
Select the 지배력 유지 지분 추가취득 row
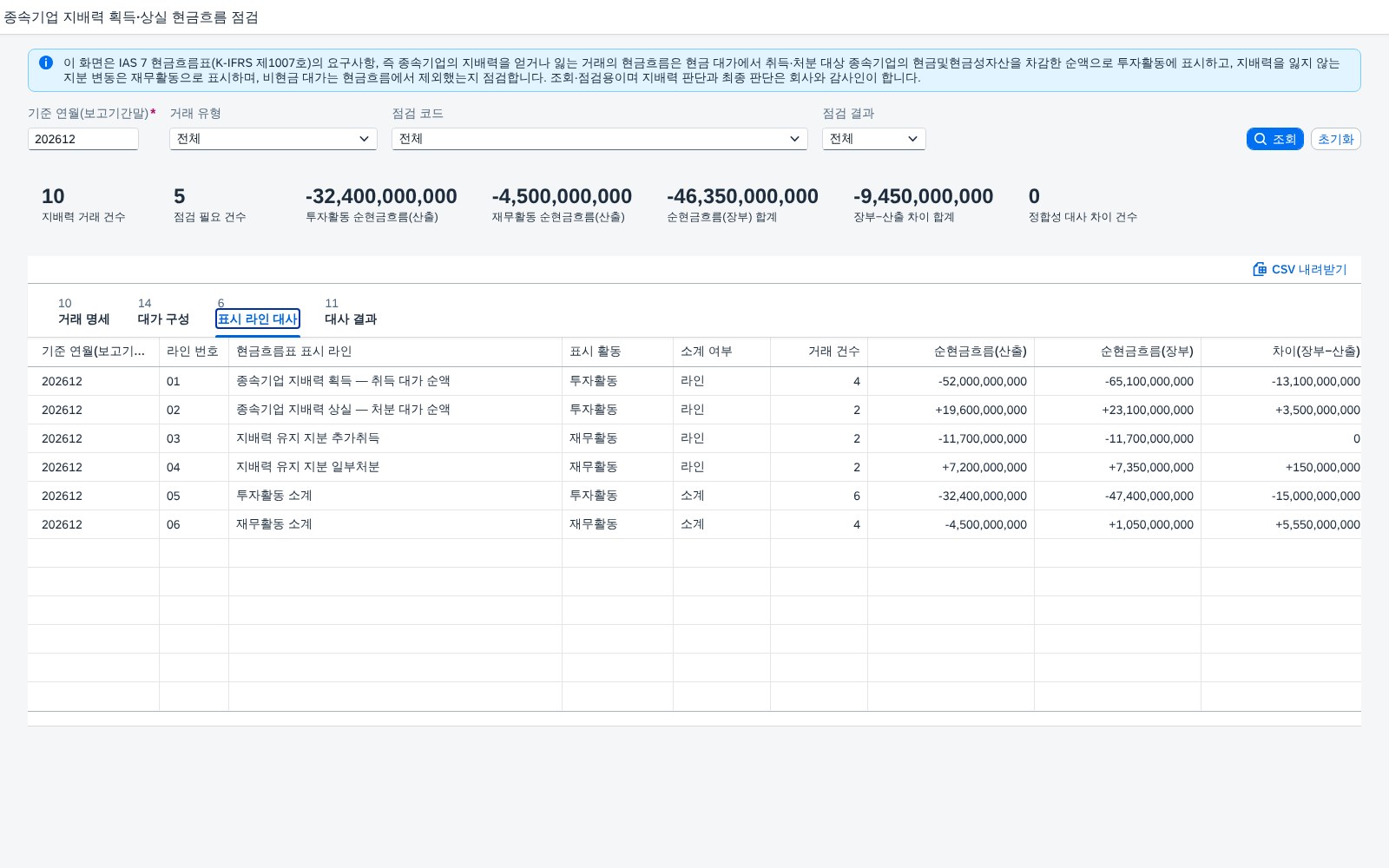[x=694, y=438]
